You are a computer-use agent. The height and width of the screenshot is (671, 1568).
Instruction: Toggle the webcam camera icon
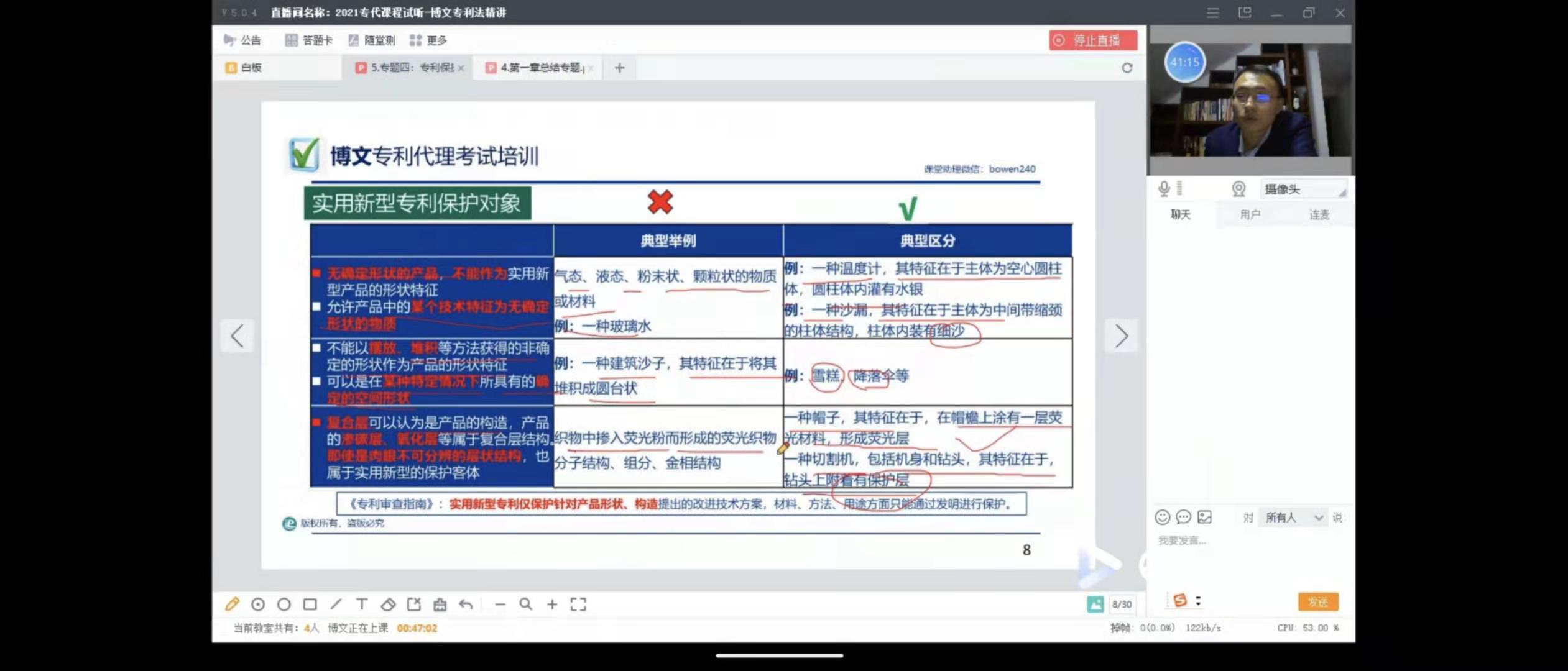[x=1238, y=189]
